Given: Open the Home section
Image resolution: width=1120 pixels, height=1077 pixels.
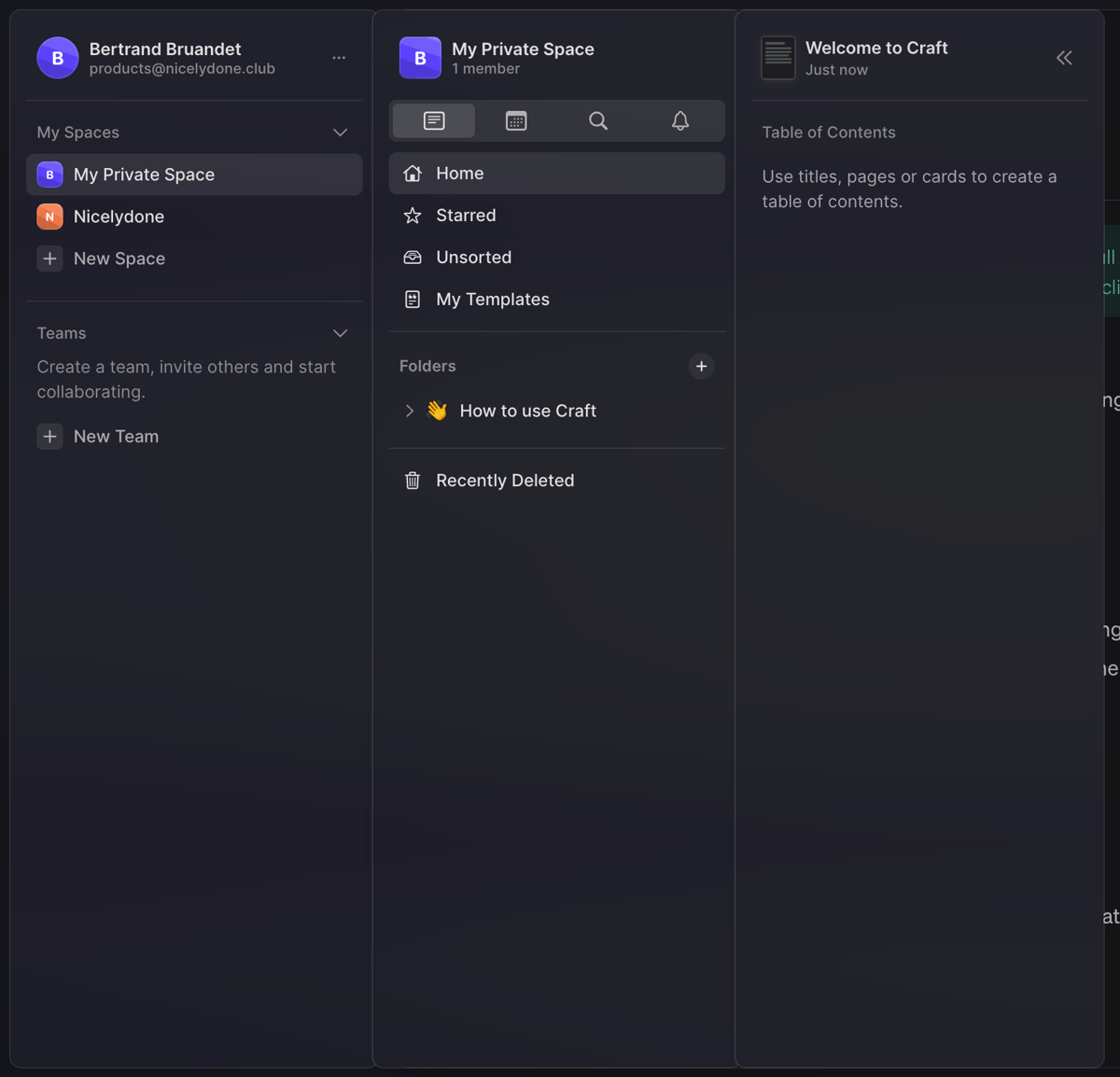Looking at the screenshot, I should (459, 173).
